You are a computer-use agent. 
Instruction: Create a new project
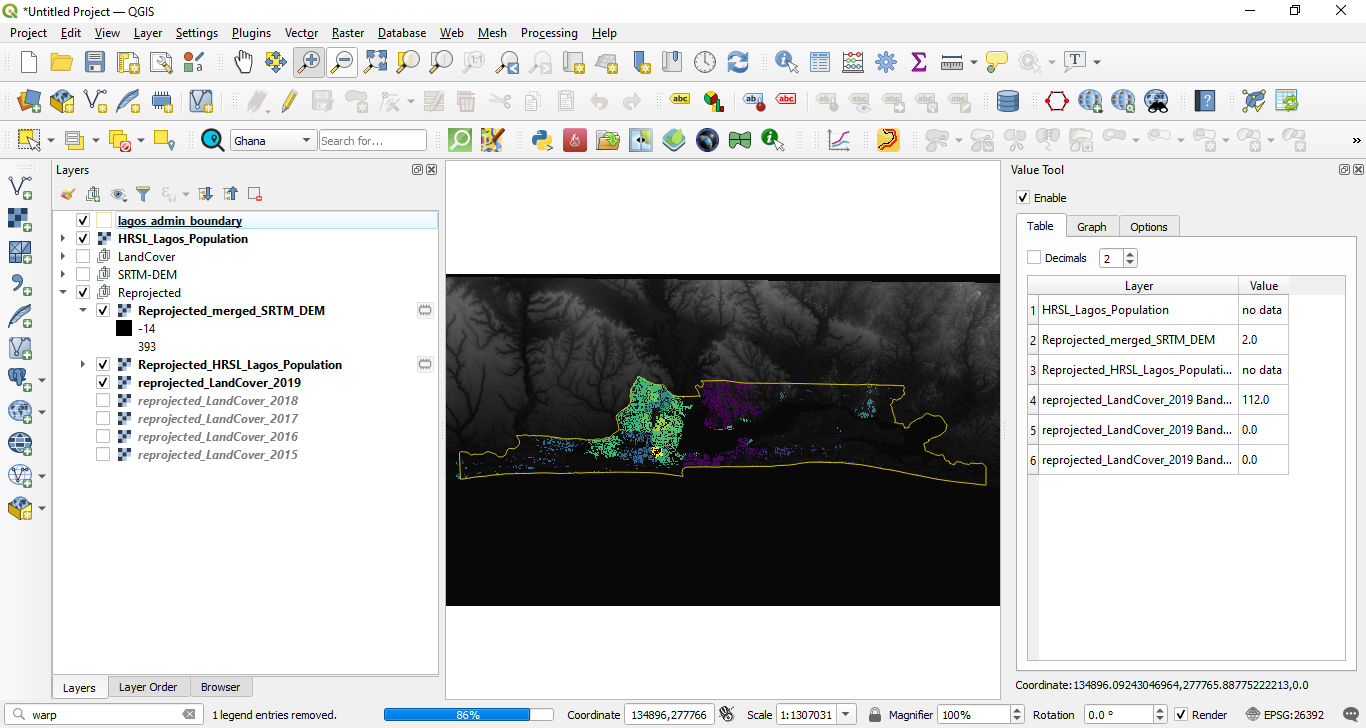pyautogui.click(x=29, y=62)
